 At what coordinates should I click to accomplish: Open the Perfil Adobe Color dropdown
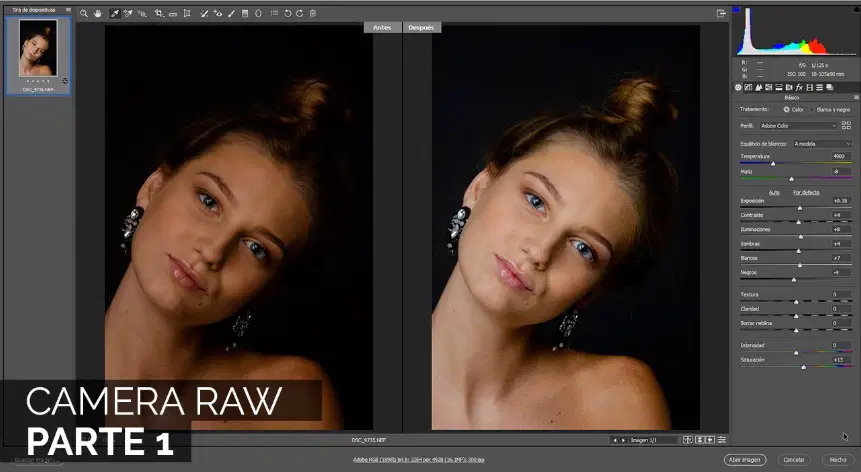[x=798, y=126]
